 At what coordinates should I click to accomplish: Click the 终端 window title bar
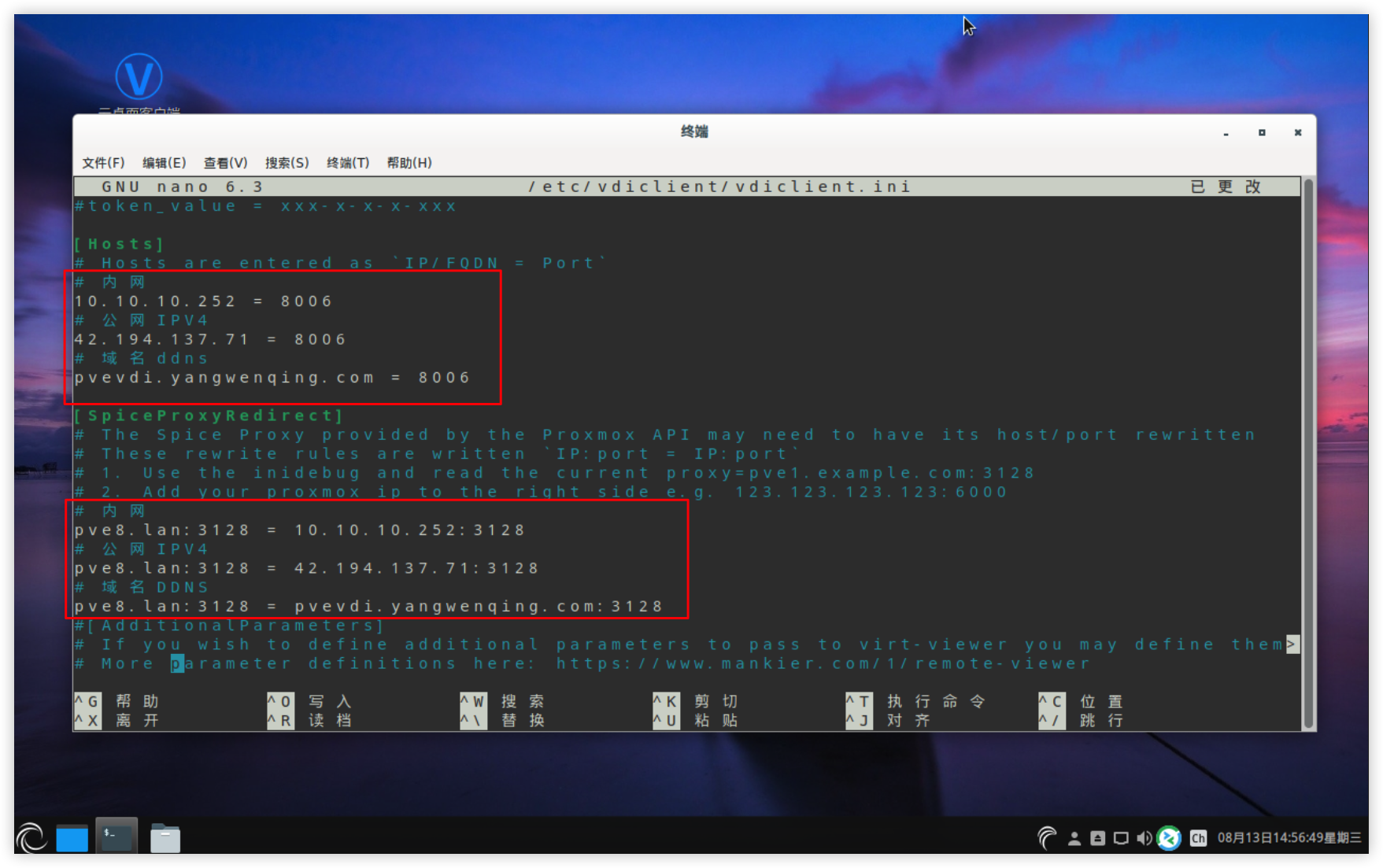point(694,131)
